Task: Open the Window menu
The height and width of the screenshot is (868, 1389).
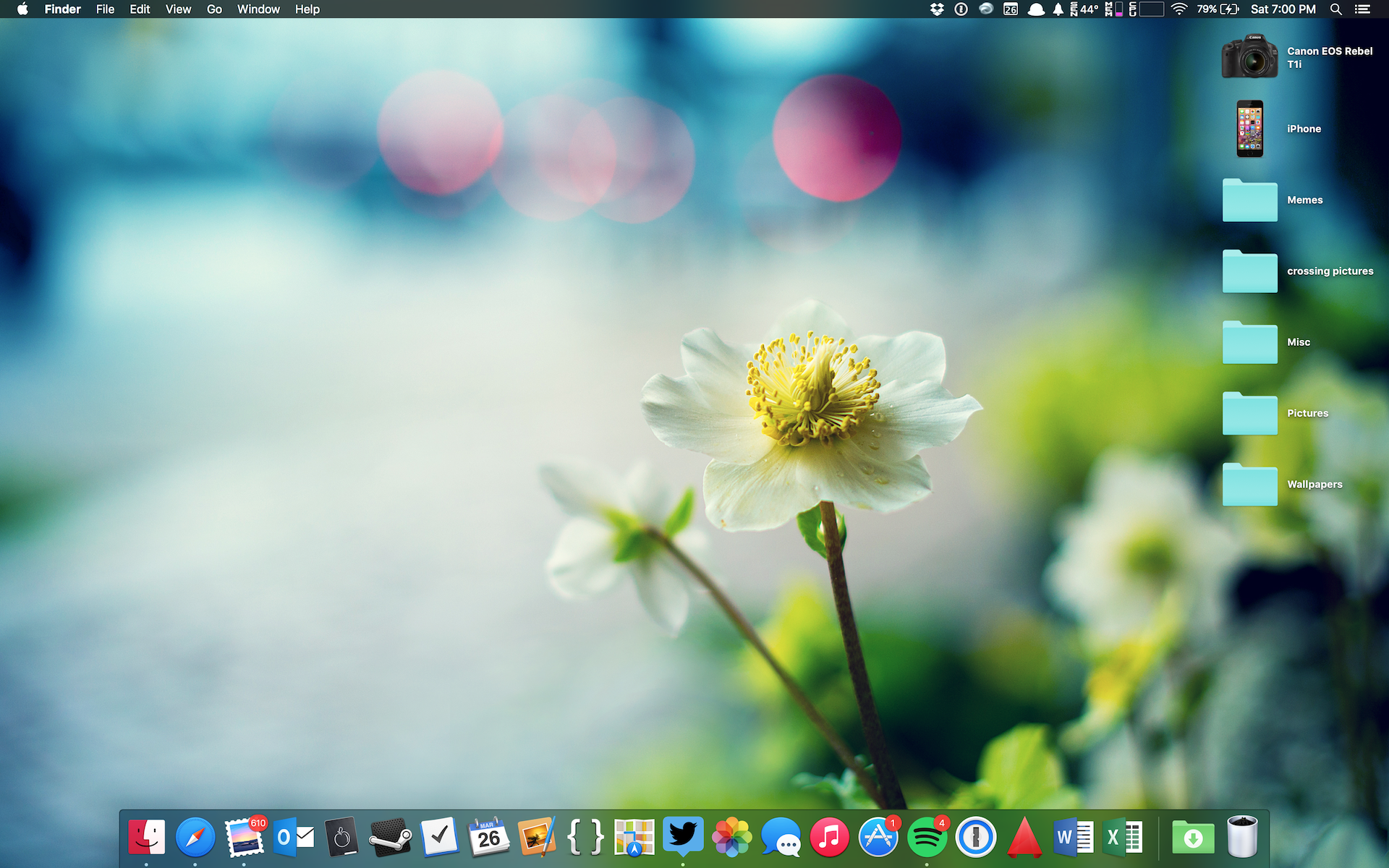Action: pos(258,9)
